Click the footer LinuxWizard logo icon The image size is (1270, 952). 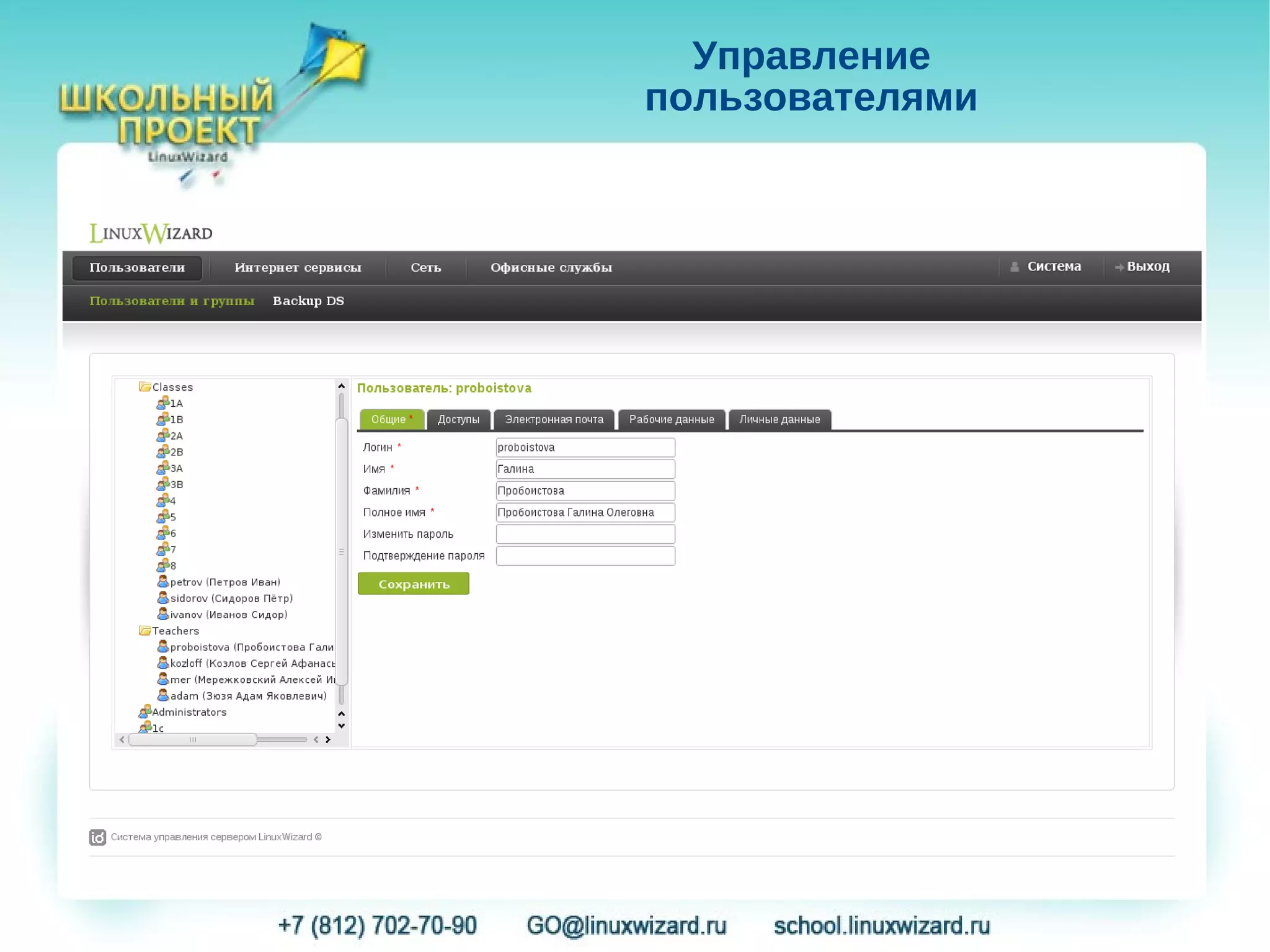pyautogui.click(x=97, y=837)
